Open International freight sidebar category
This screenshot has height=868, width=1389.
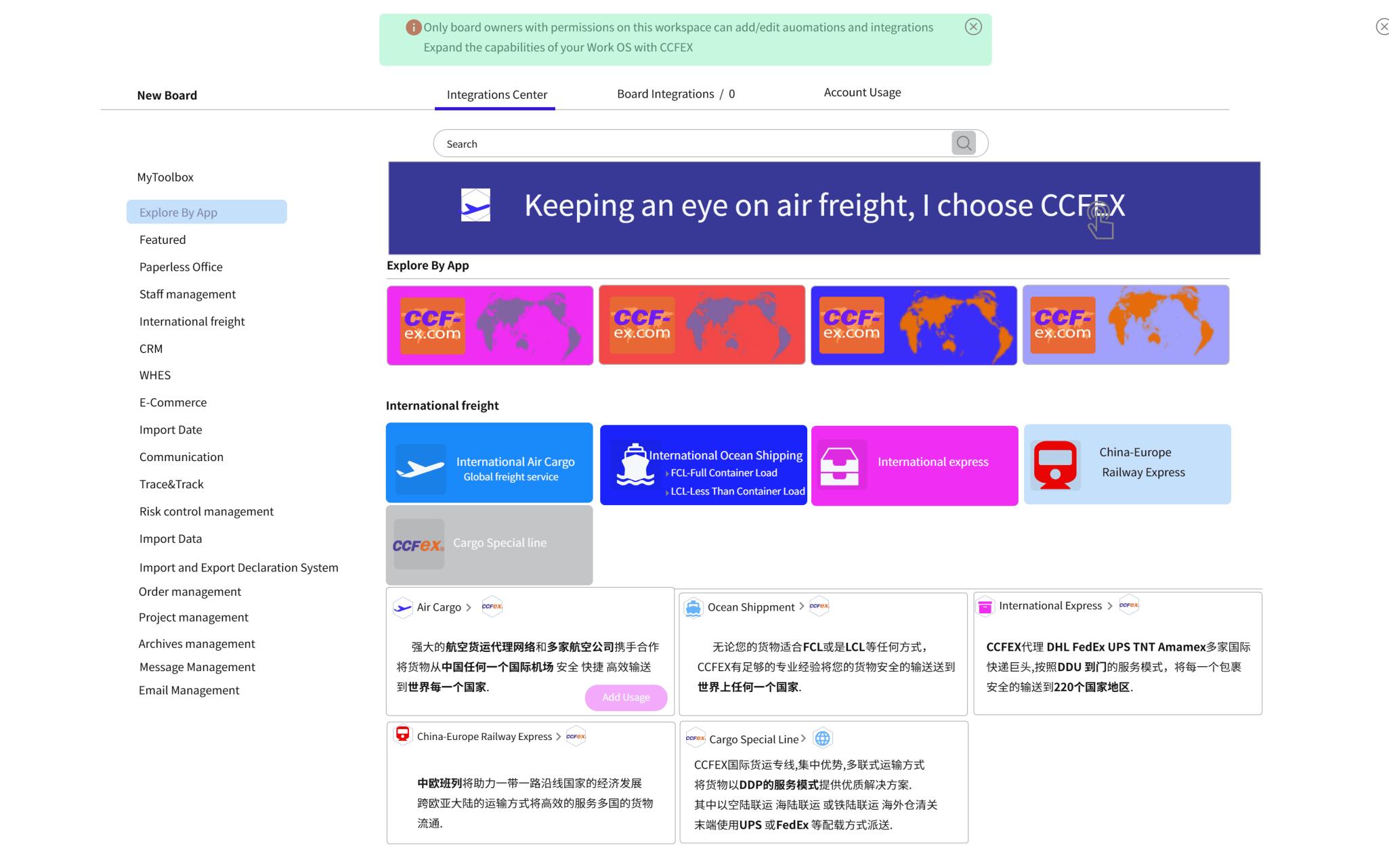192,322
